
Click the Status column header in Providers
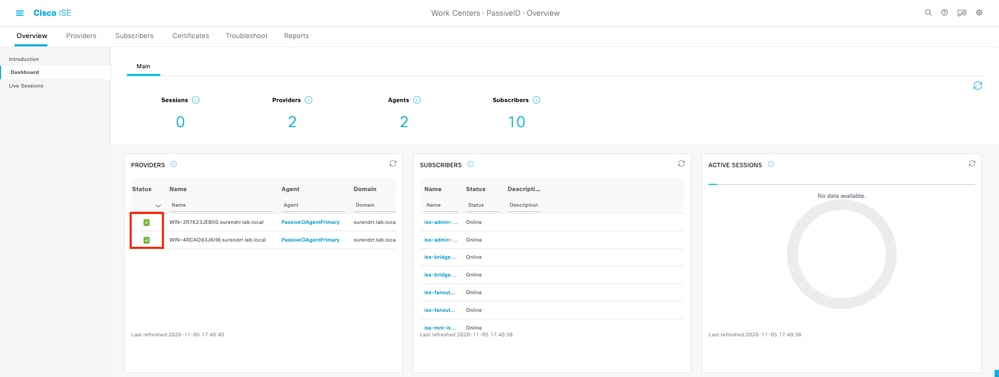click(142, 189)
